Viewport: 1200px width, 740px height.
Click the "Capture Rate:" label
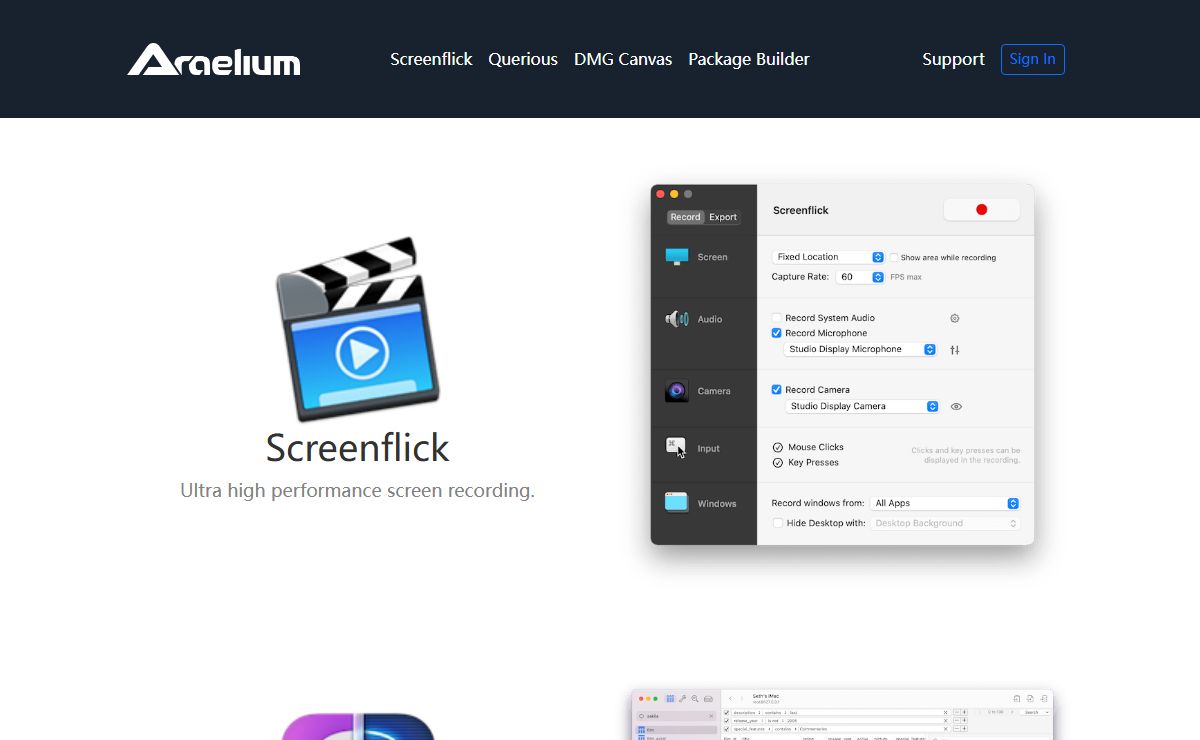click(x=800, y=277)
